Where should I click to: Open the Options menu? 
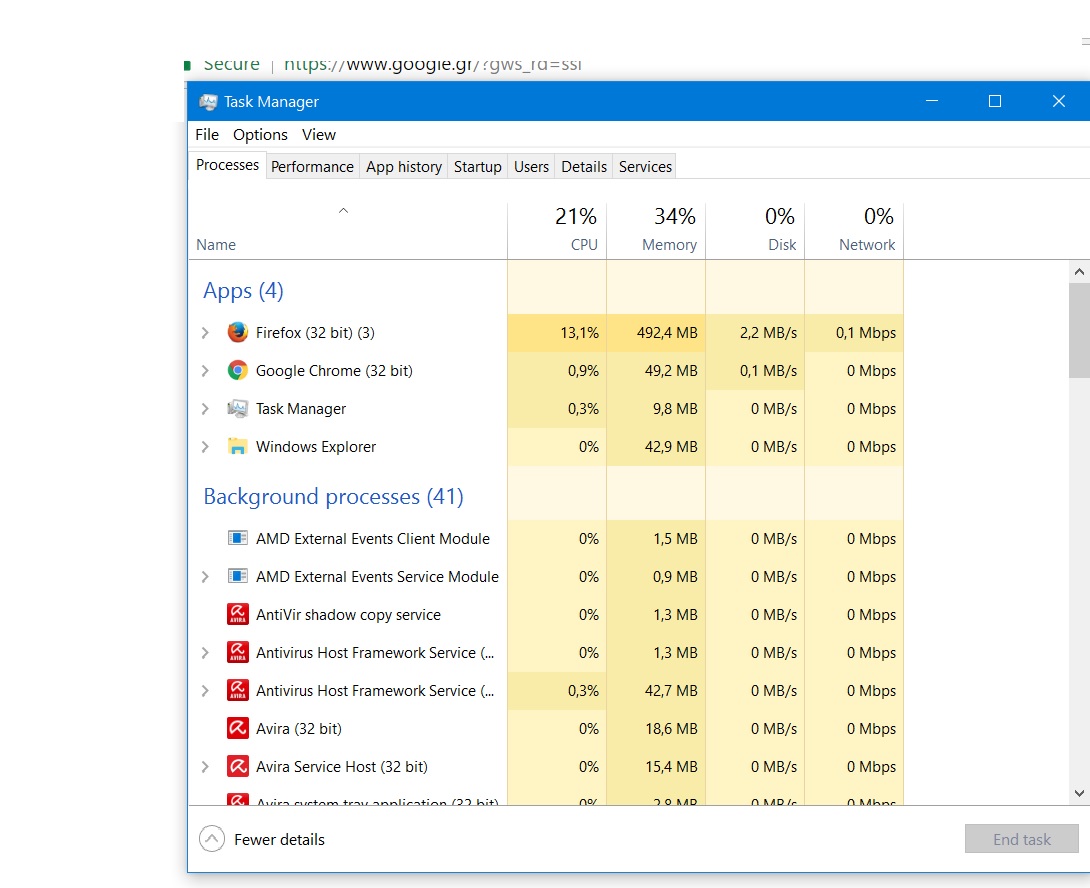coord(260,134)
